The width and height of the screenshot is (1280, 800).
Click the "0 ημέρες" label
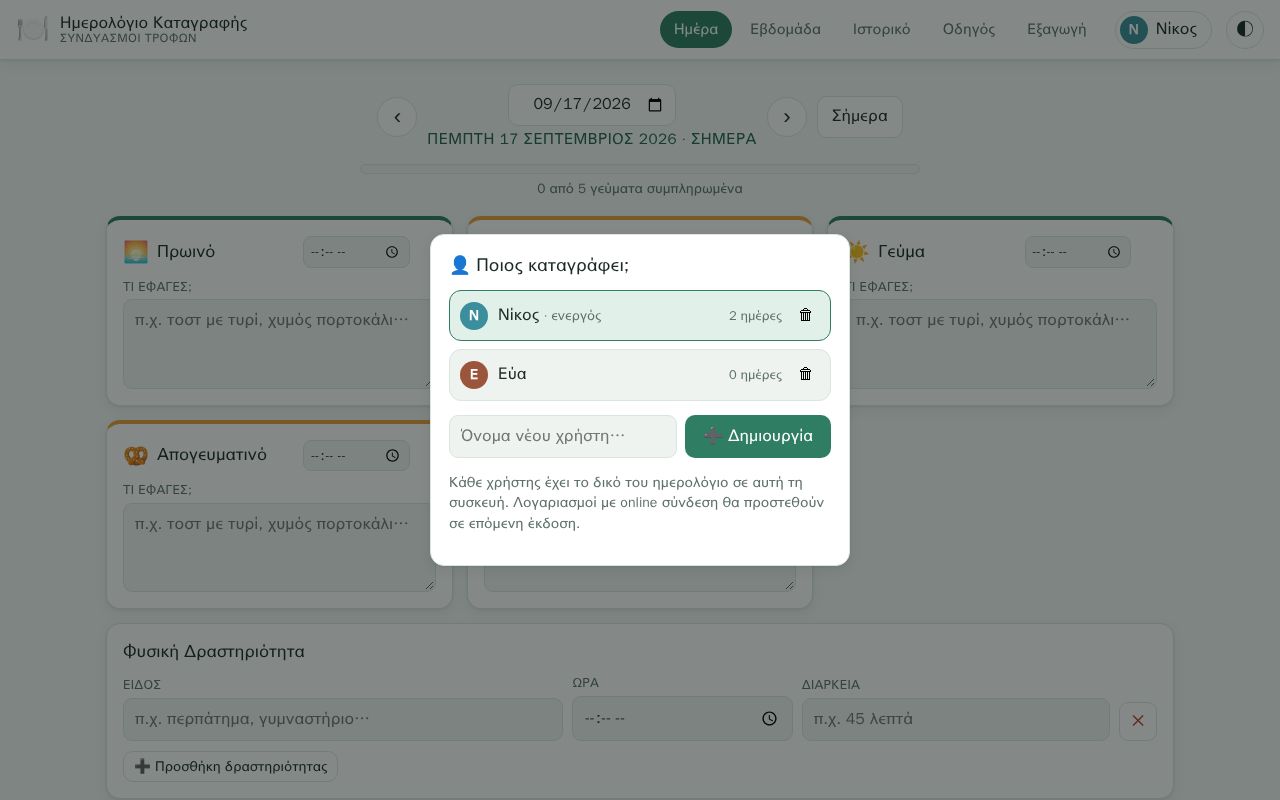click(755, 375)
